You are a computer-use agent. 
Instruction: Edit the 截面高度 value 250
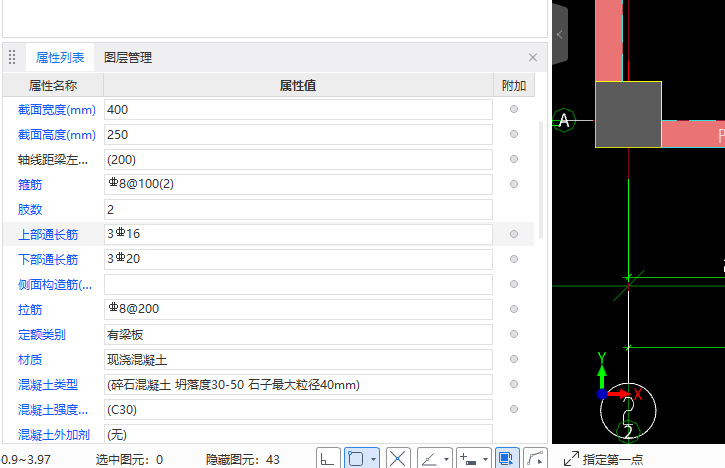(x=298, y=135)
